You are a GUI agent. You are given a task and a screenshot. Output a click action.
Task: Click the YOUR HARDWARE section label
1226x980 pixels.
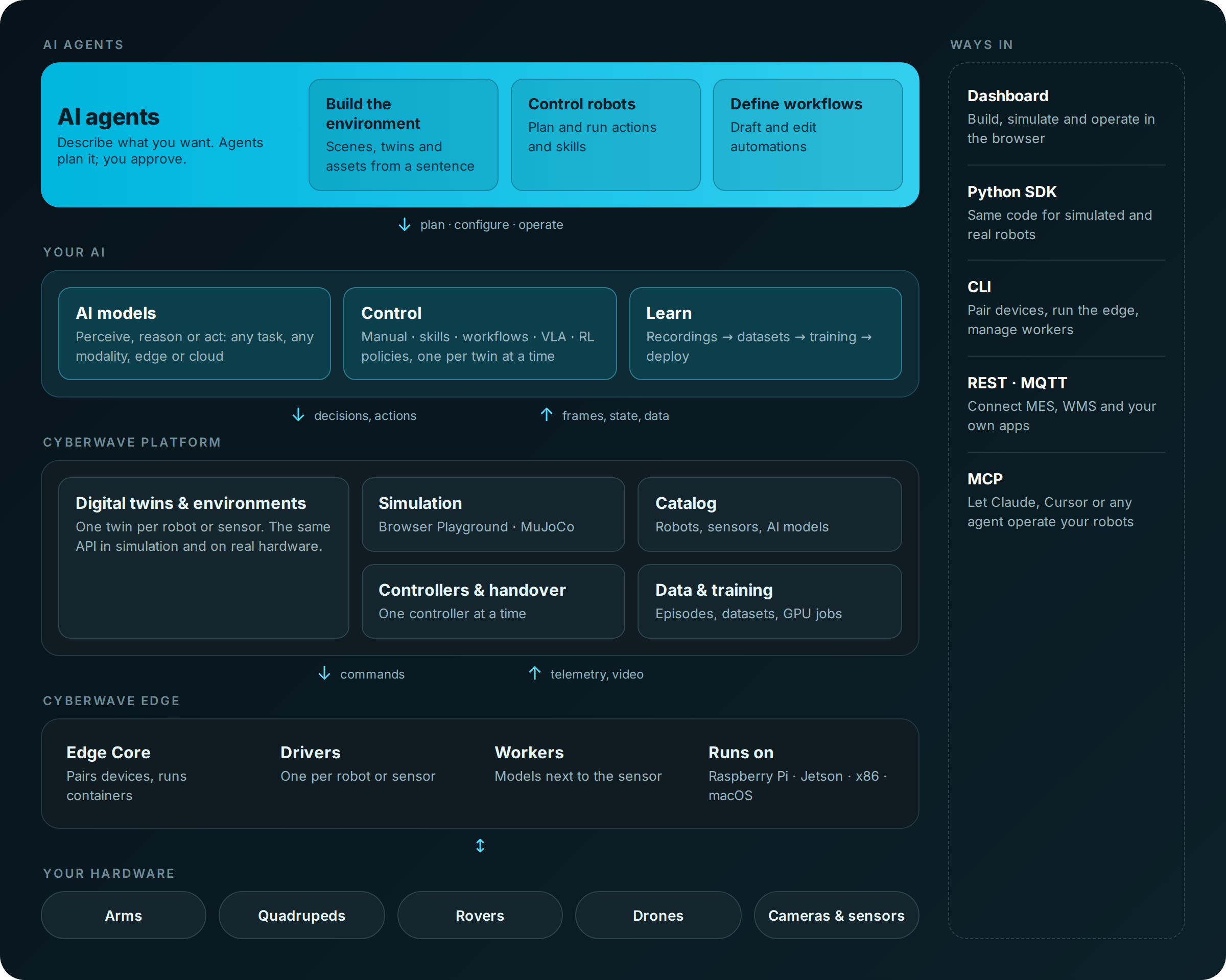tap(109, 873)
